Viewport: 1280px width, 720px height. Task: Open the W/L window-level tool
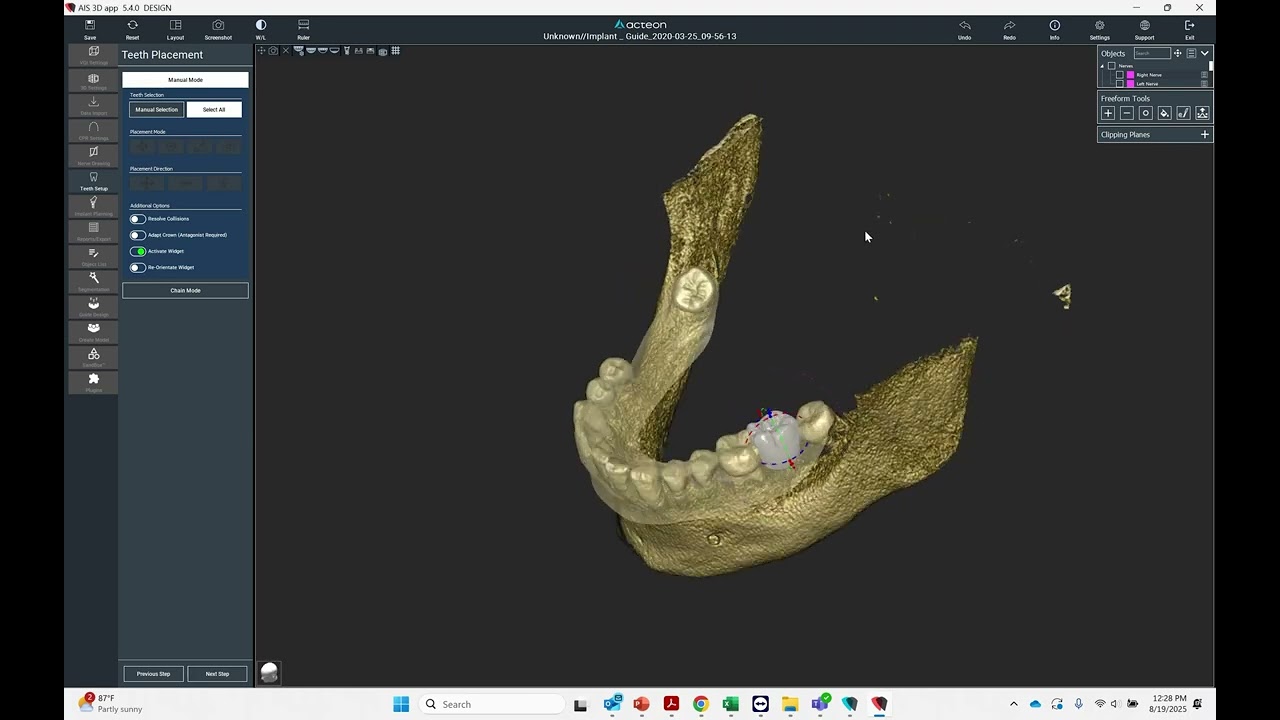(x=261, y=29)
